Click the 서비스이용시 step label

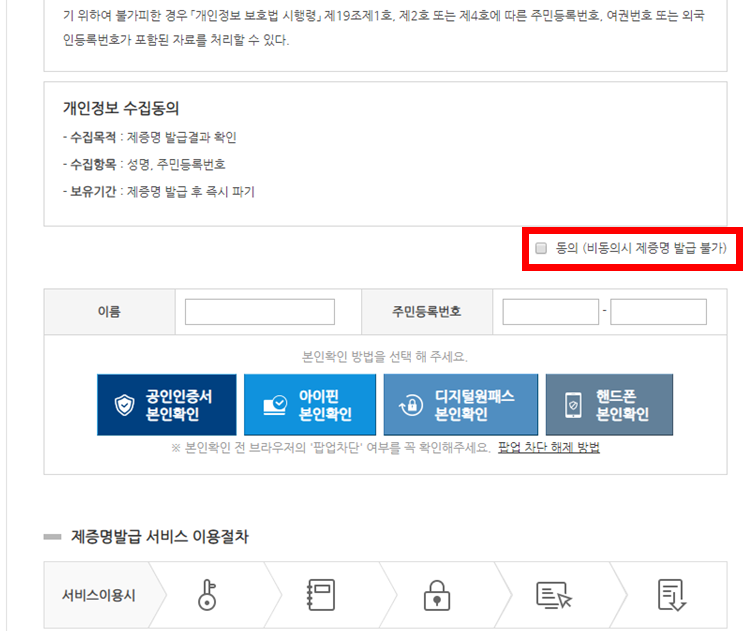click(x=99, y=595)
